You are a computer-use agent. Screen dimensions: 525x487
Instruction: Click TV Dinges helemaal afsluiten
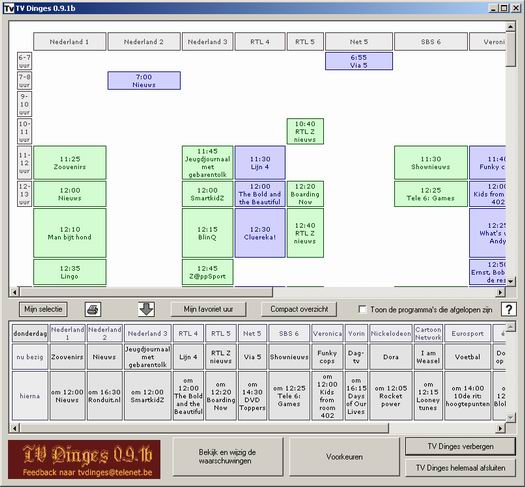pos(460,468)
